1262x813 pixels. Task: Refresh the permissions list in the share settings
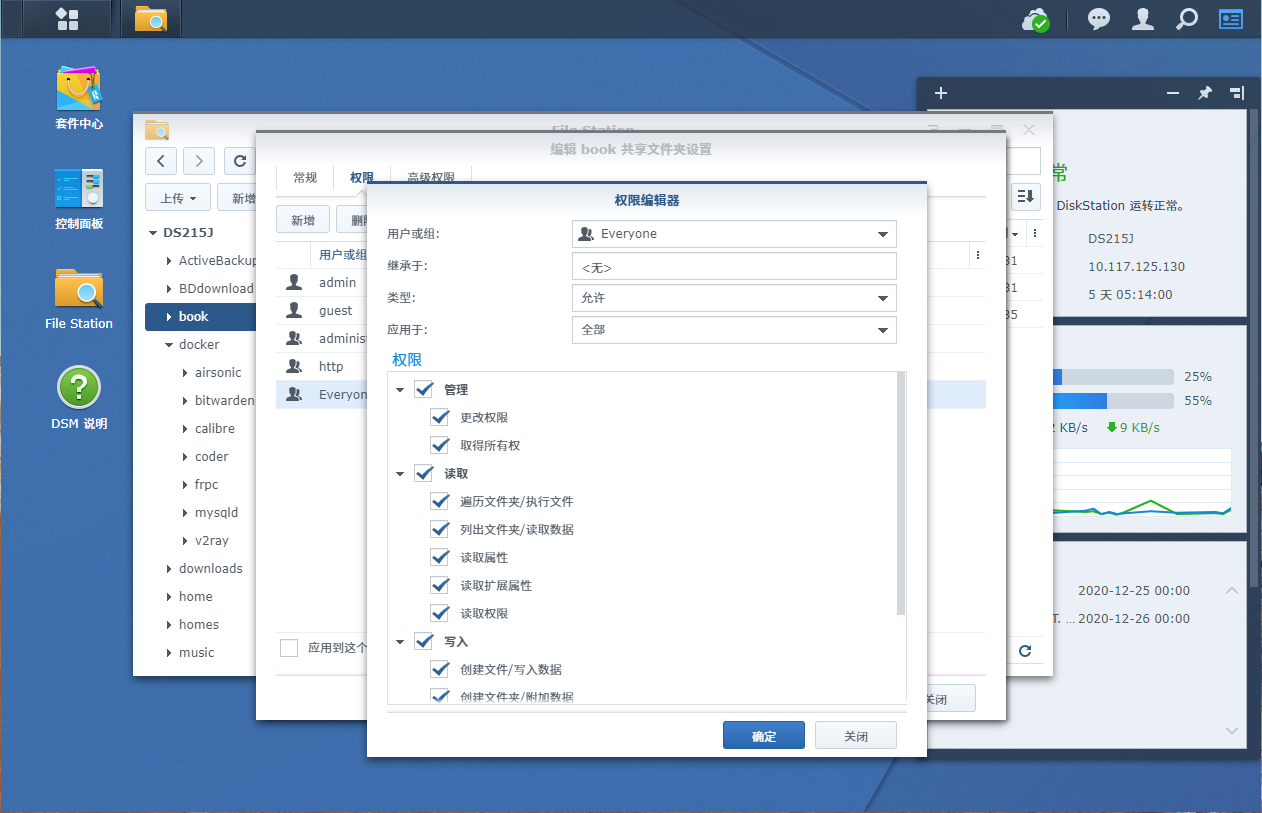click(x=1025, y=650)
